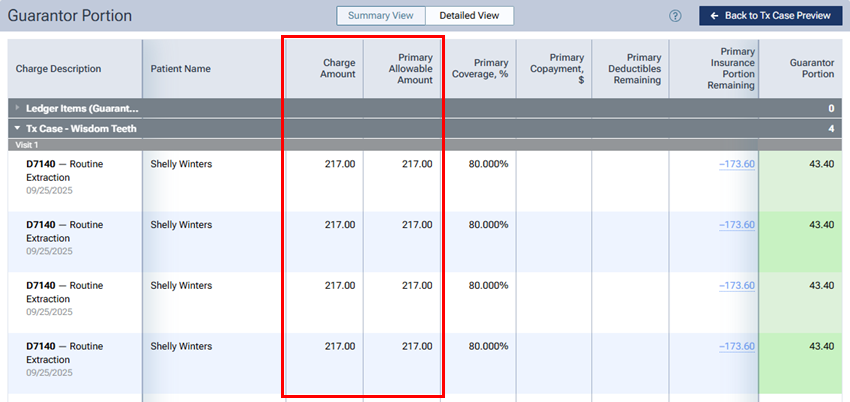Viewport: 850px width, 402px height.
Task: Click the Charge Description column header
Action: (x=58, y=69)
